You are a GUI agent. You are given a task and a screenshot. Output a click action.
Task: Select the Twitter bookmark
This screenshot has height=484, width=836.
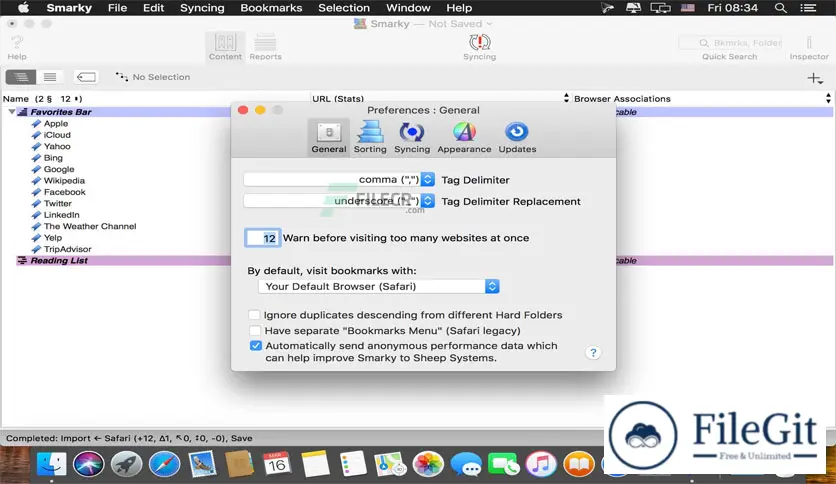58,204
